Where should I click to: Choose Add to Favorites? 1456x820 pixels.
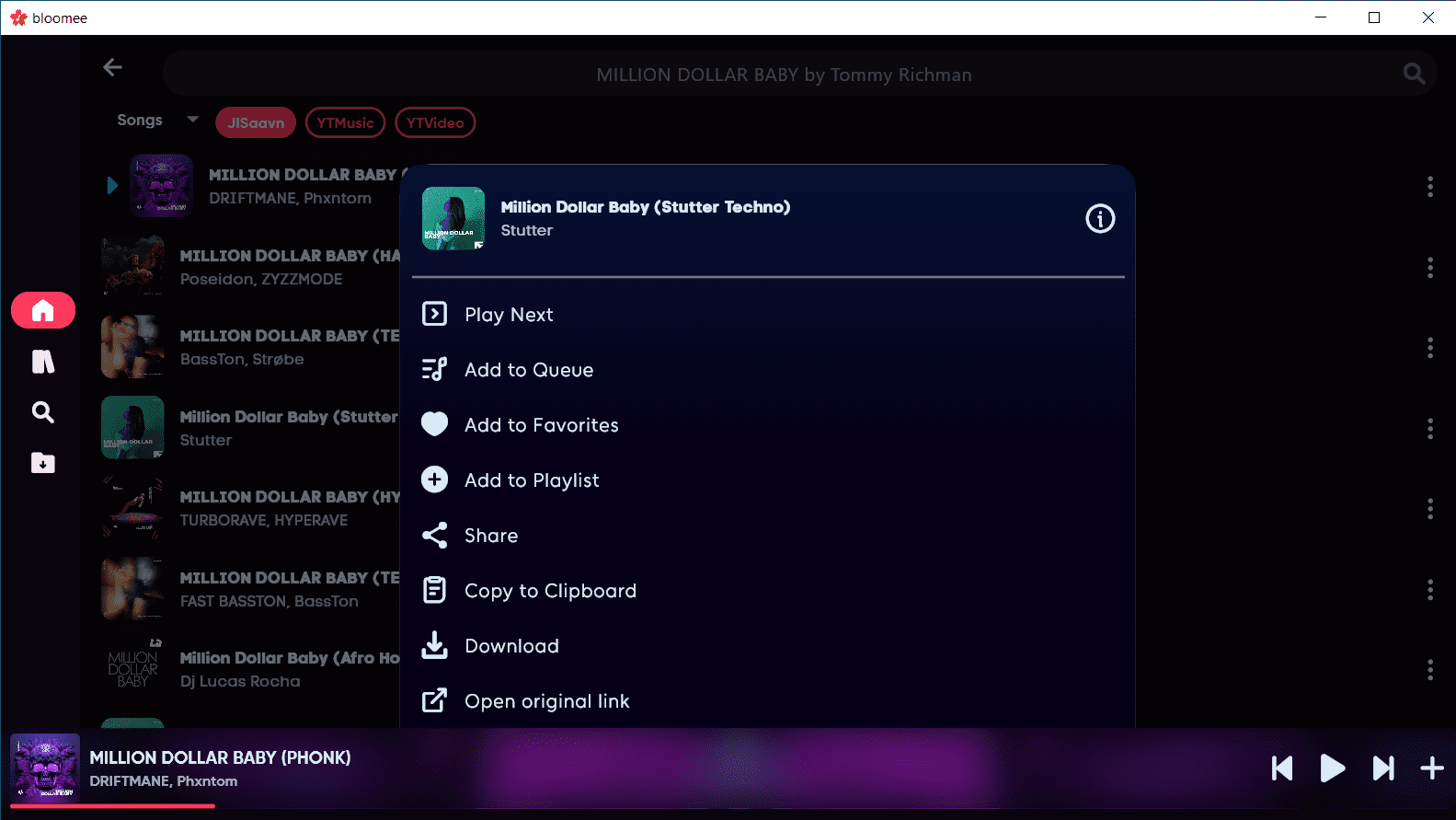pyautogui.click(x=768, y=424)
